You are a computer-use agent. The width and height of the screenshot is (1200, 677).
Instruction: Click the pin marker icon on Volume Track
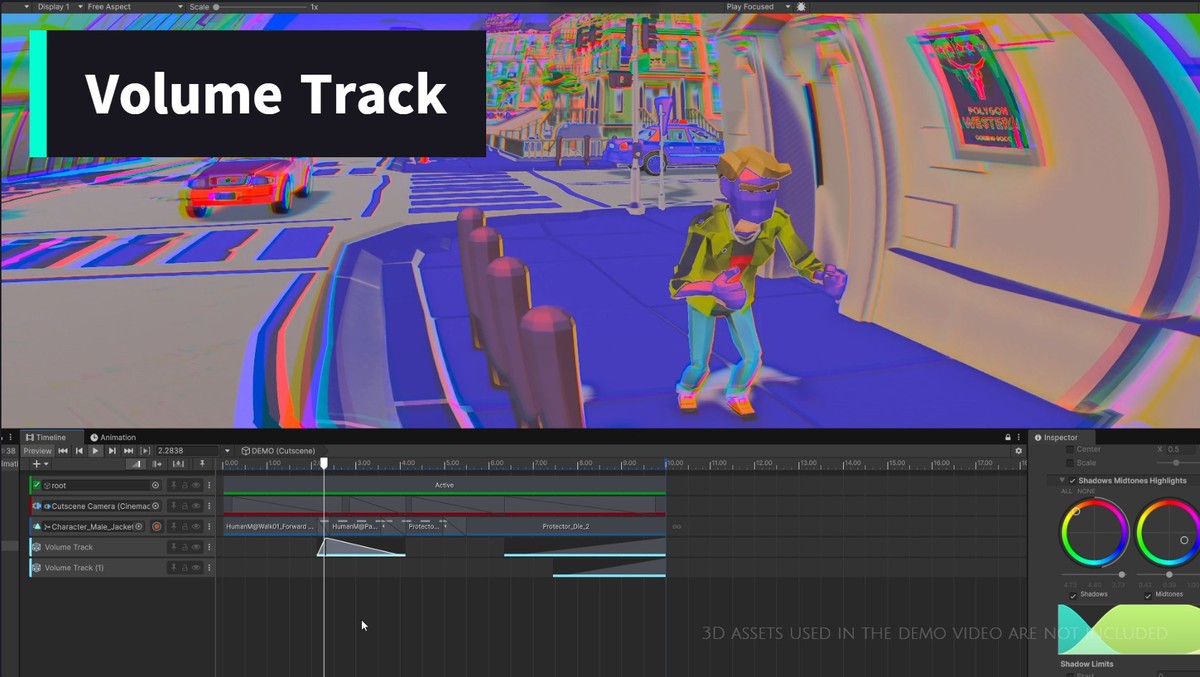click(173, 547)
